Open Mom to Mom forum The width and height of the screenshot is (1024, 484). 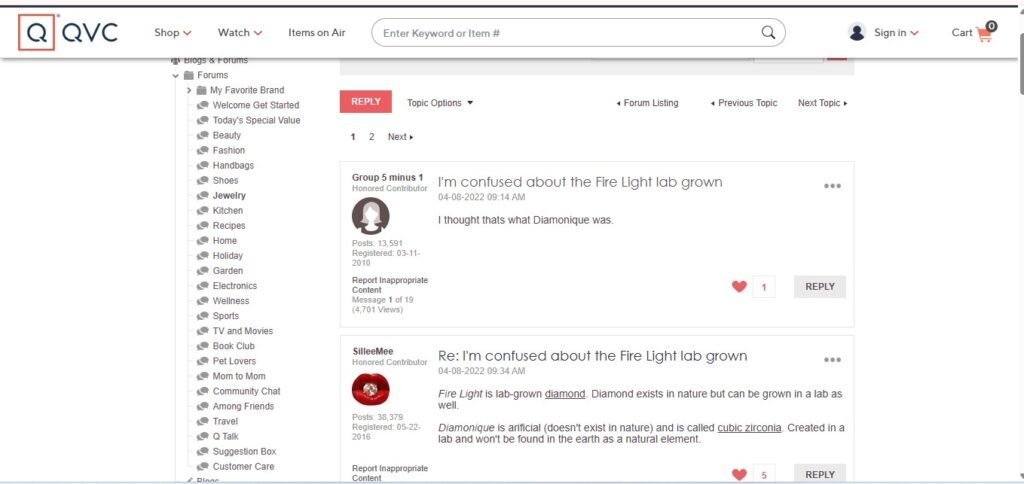click(x=239, y=376)
